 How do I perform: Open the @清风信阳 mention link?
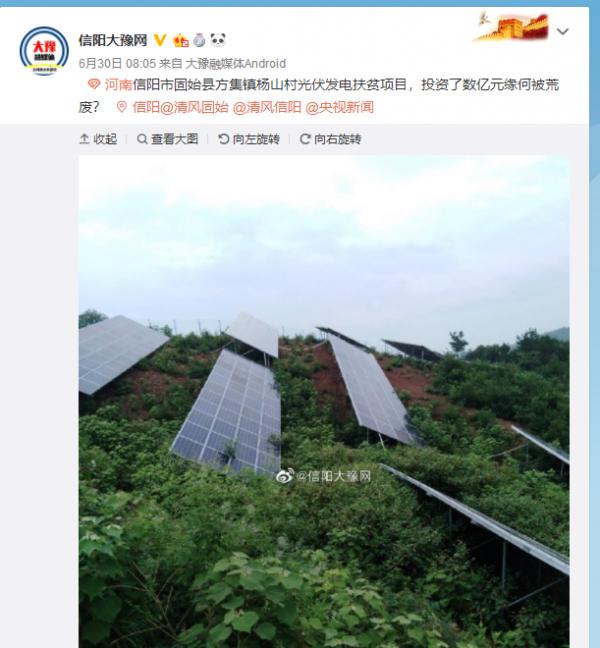[x=267, y=107]
